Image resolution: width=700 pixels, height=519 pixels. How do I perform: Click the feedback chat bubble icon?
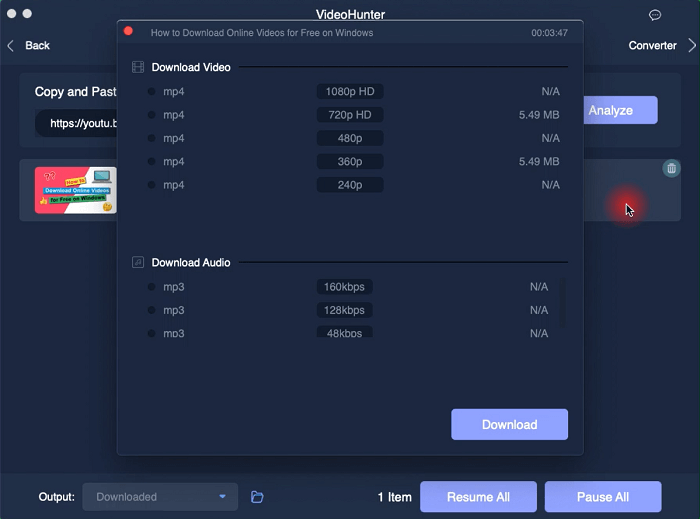[654, 15]
